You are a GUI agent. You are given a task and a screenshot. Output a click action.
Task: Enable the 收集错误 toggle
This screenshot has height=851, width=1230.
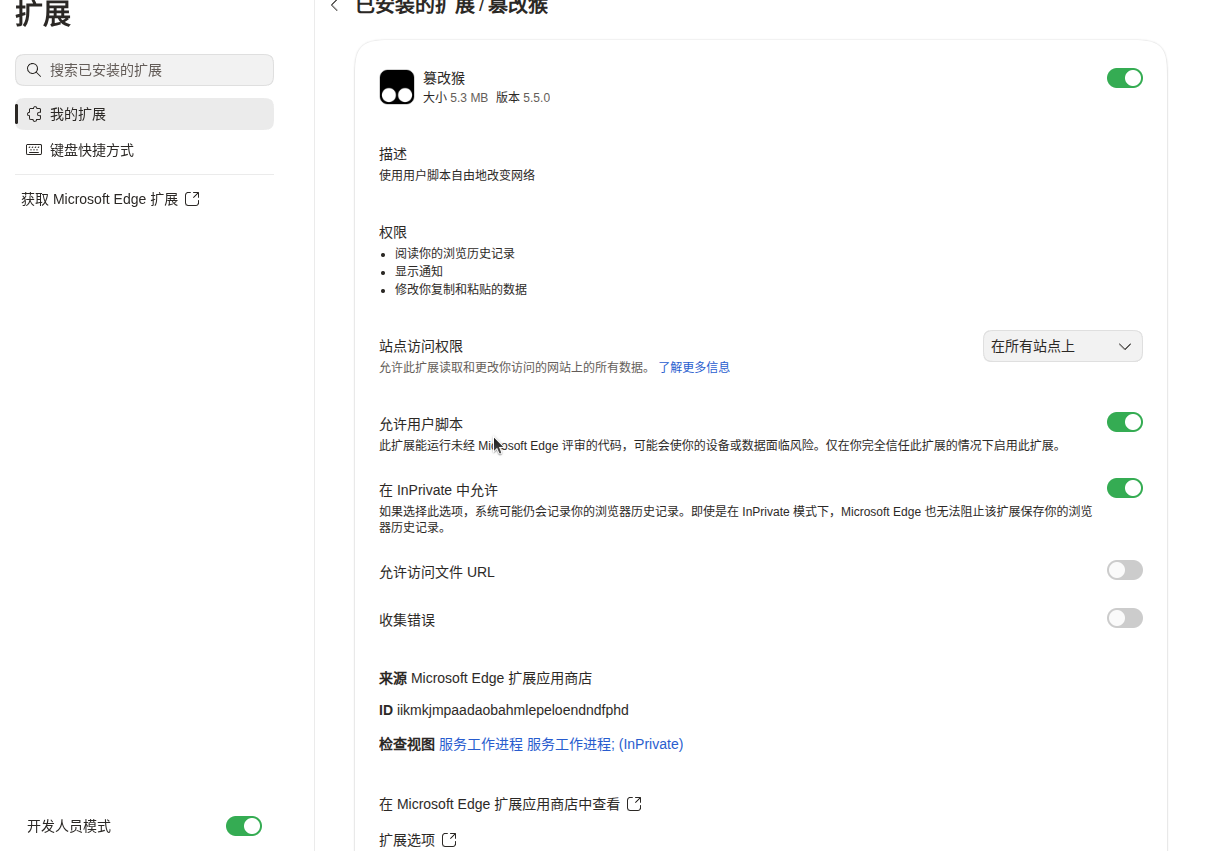click(1125, 618)
